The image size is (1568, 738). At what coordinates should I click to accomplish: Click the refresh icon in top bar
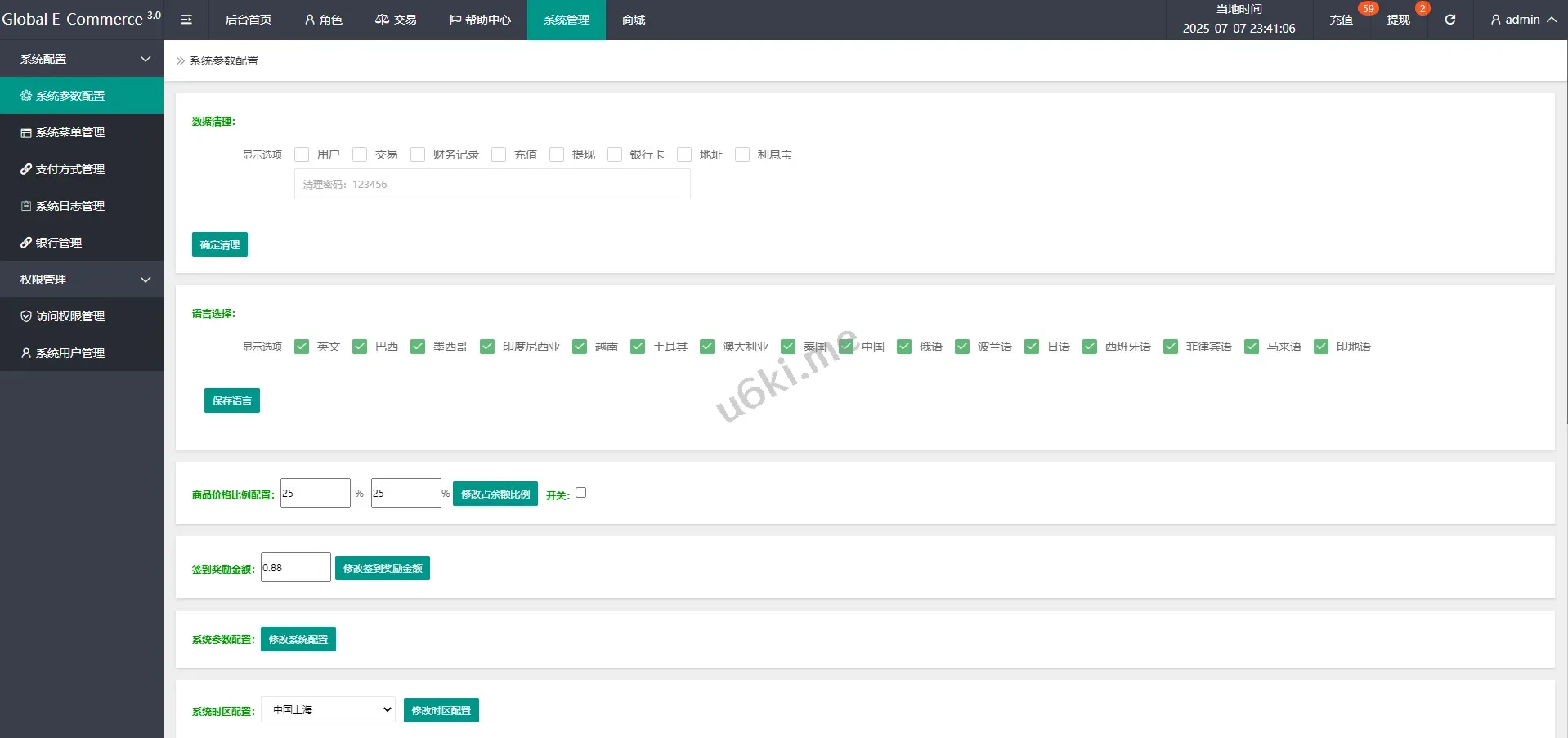point(1449,20)
